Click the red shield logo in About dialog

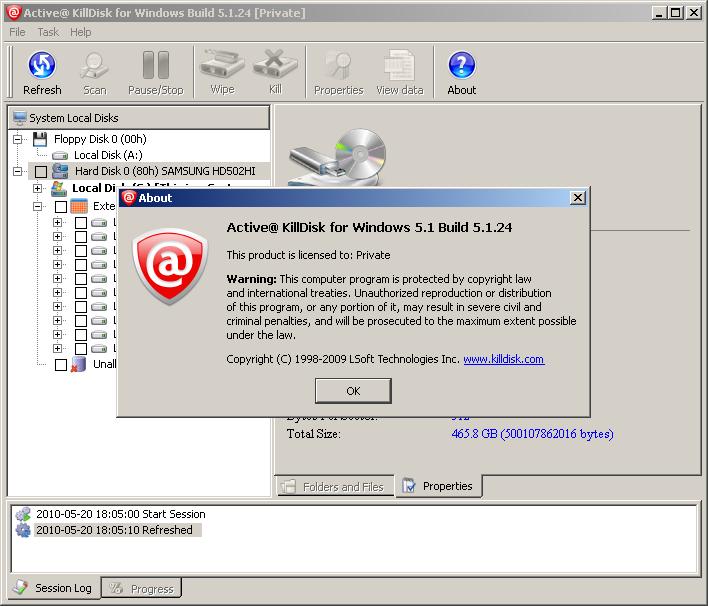coord(170,266)
